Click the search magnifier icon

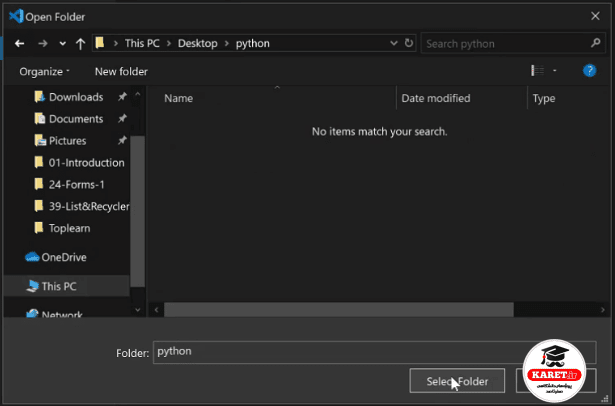(595, 43)
